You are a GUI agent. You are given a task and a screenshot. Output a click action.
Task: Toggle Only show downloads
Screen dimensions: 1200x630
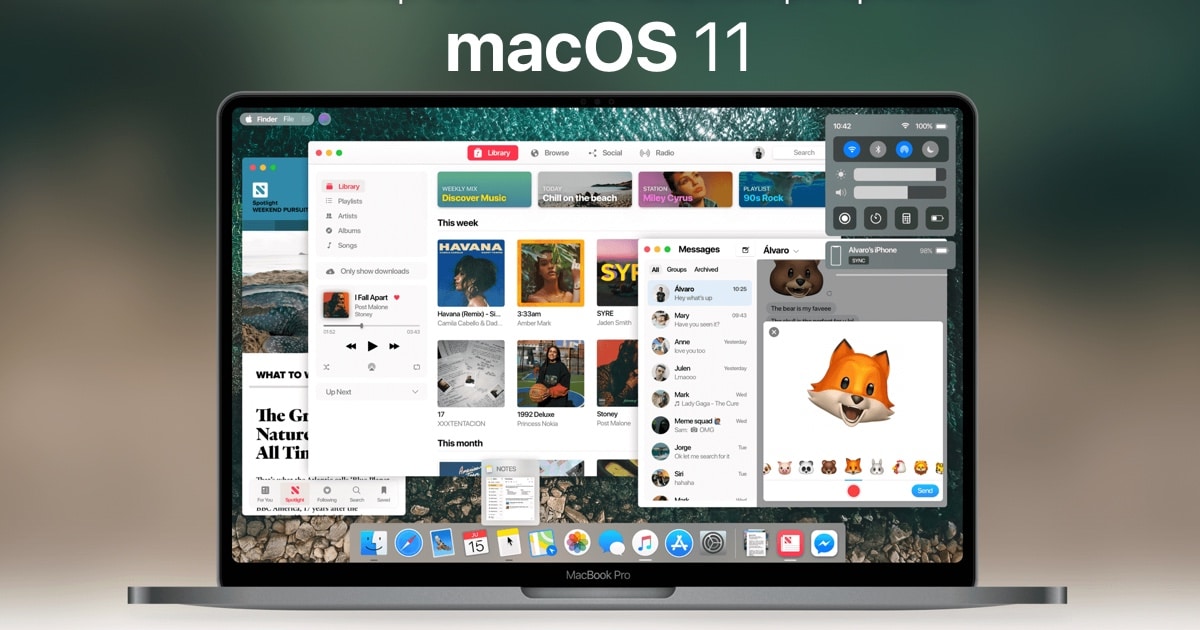tap(372, 271)
